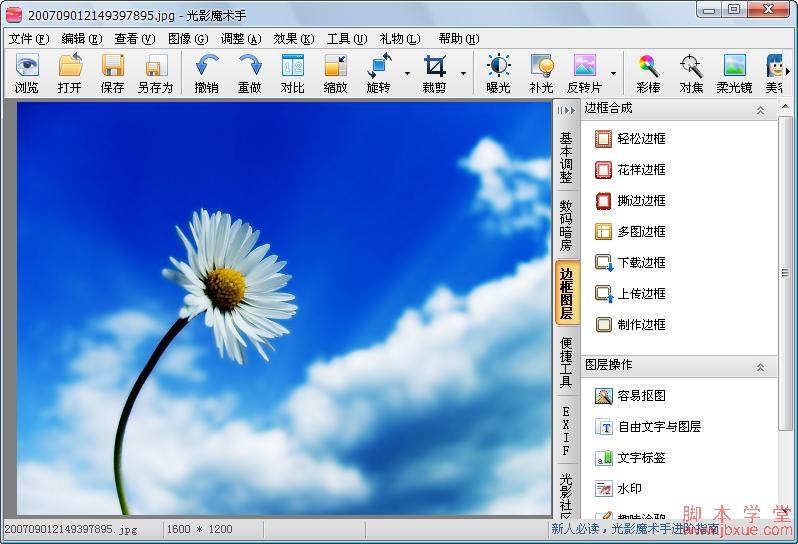Open the 礼物(L) menu

400,39
